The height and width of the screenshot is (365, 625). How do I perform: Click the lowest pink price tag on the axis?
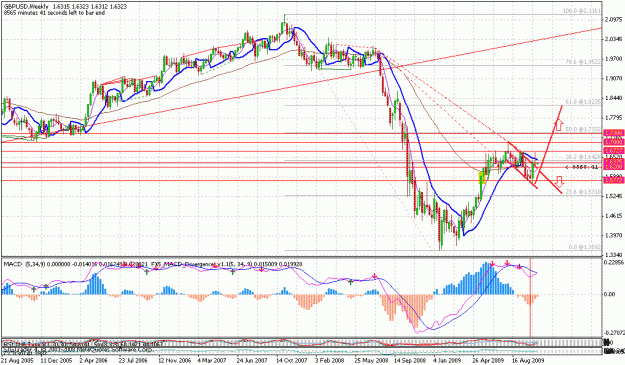(x=613, y=181)
